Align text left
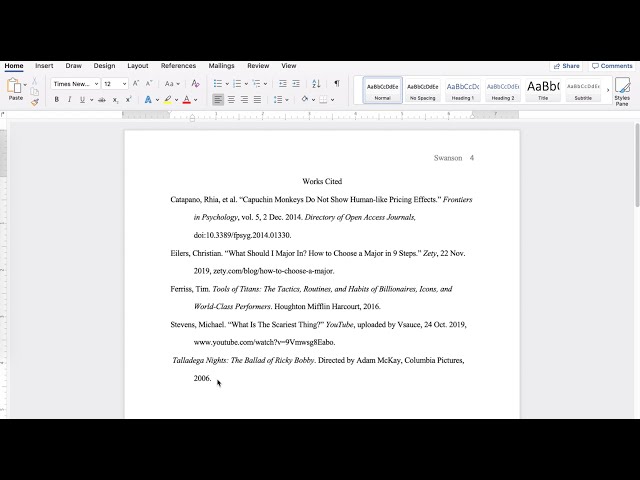This screenshot has width=640, height=480. [x=218, y=100]
